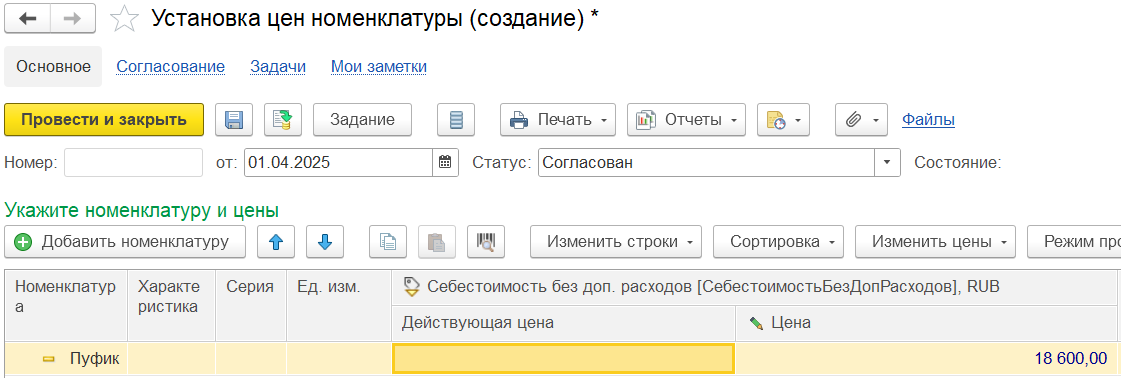Screen dimensions: 1121x378
Task: Search nomenclature by barcode icon
Action: [x=486, y=242]
